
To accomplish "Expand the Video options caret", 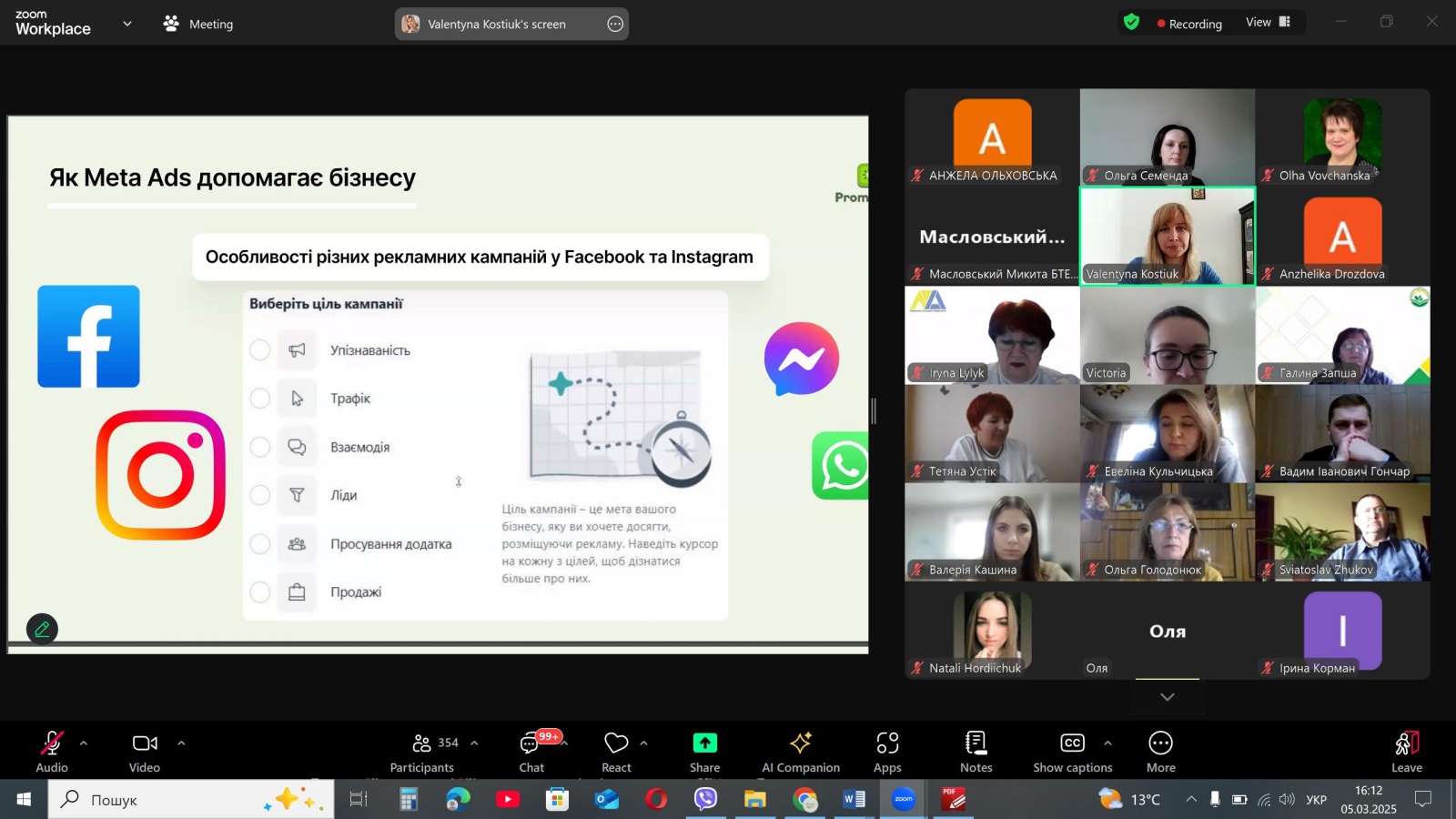I will [x=181, y=743].
